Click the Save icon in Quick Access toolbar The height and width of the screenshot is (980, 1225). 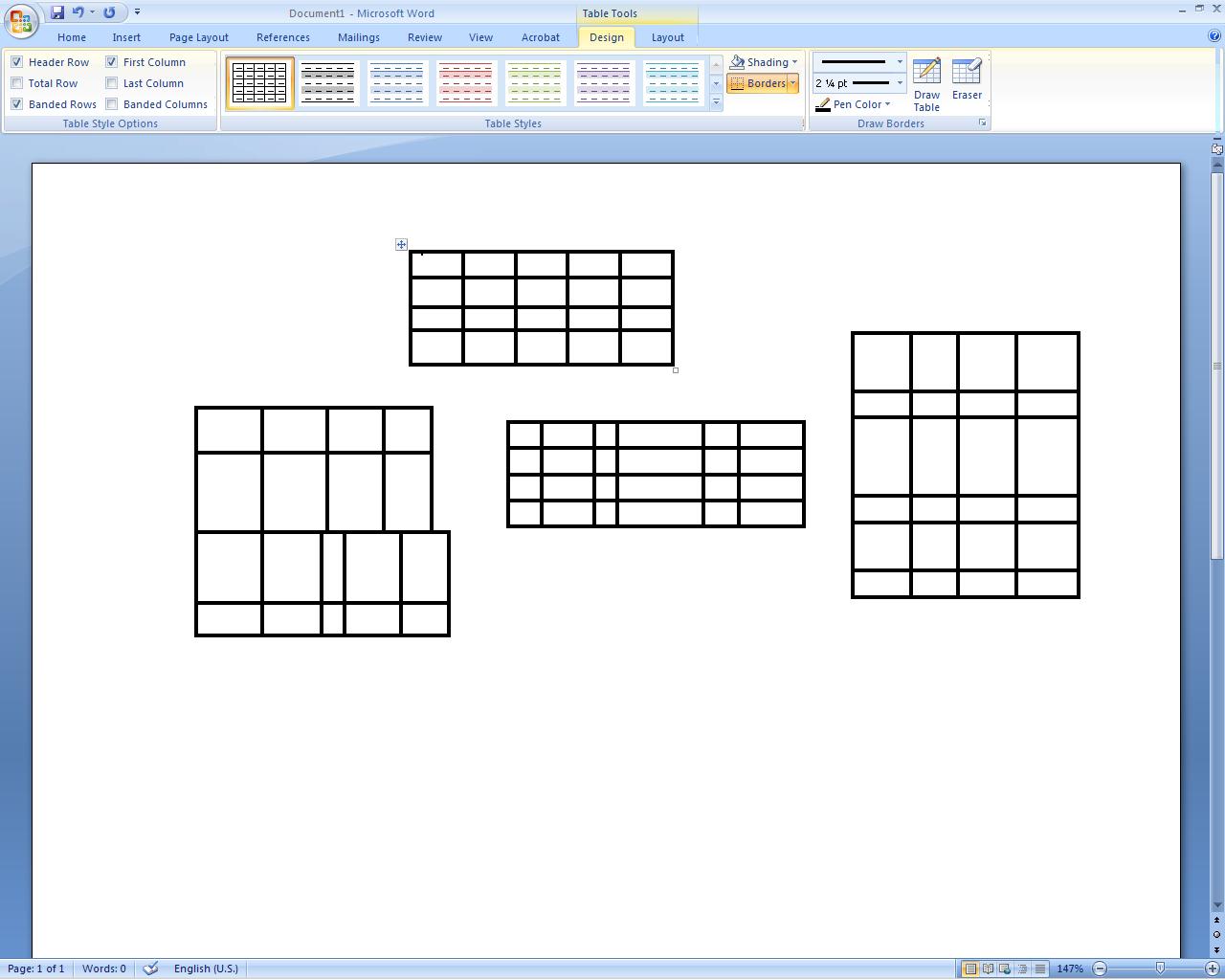point(57,12)
